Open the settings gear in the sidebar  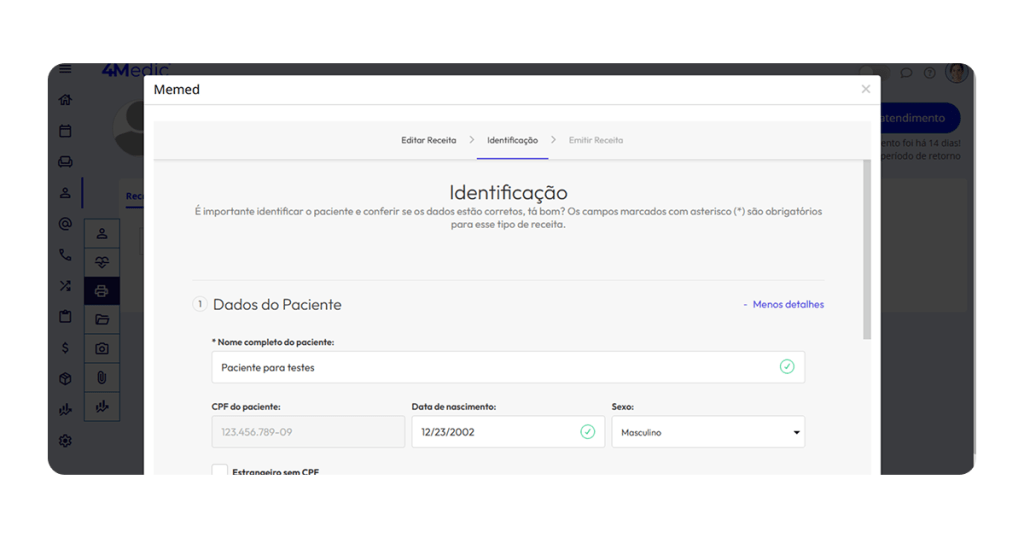tap(65, 441)
